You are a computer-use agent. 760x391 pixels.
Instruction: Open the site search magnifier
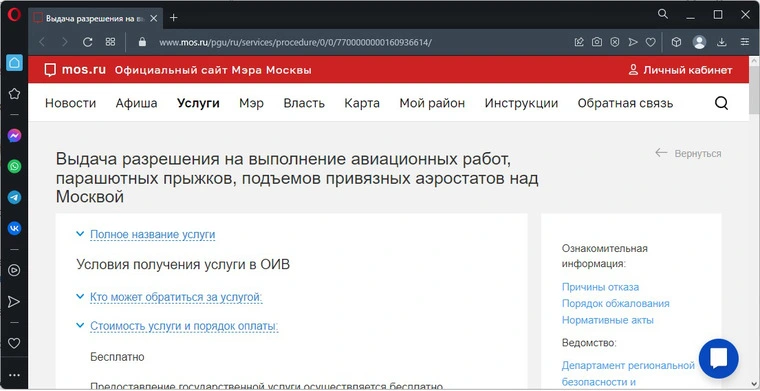(721, 103)
